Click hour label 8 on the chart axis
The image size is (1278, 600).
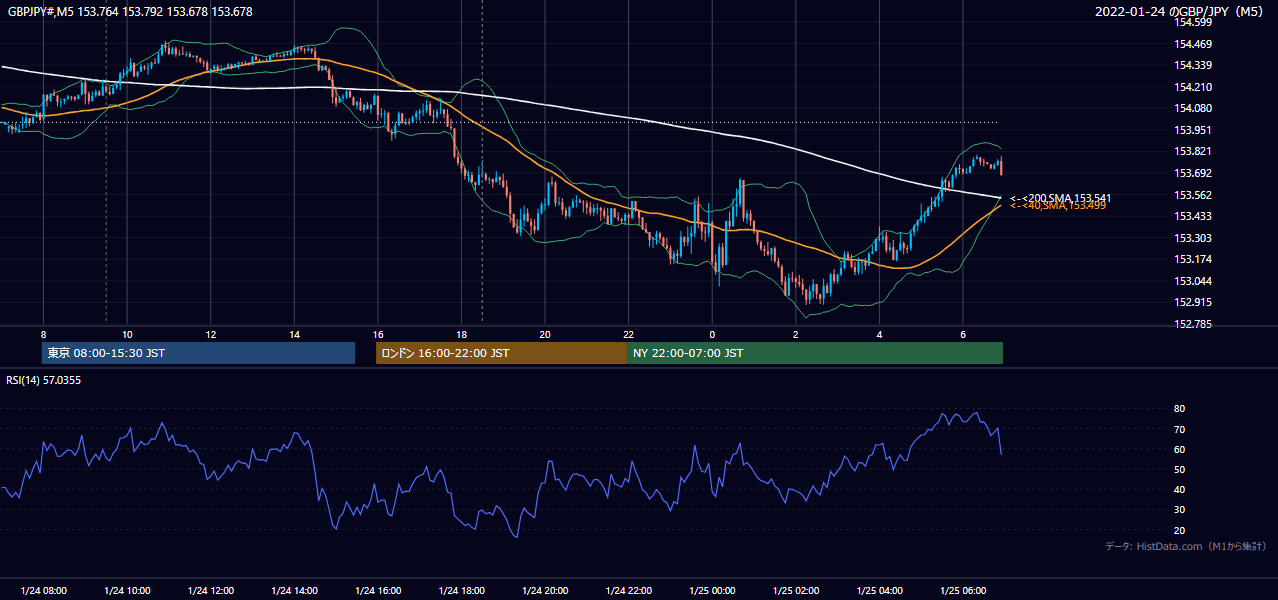point(43,334)
